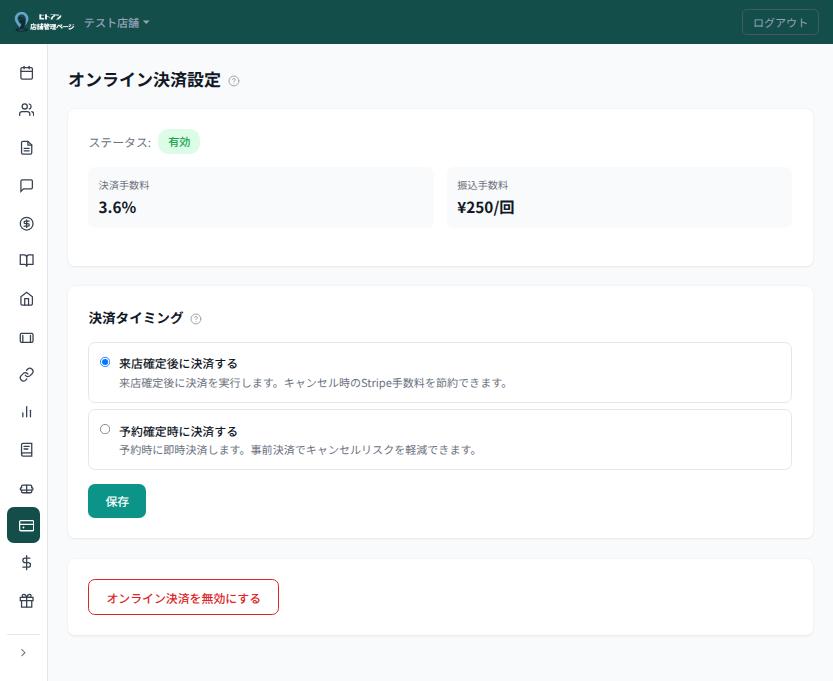The width and height of the screenshot is (833, 681).
Task: Click the 振込手数料 label
Action: pos(482,185)
